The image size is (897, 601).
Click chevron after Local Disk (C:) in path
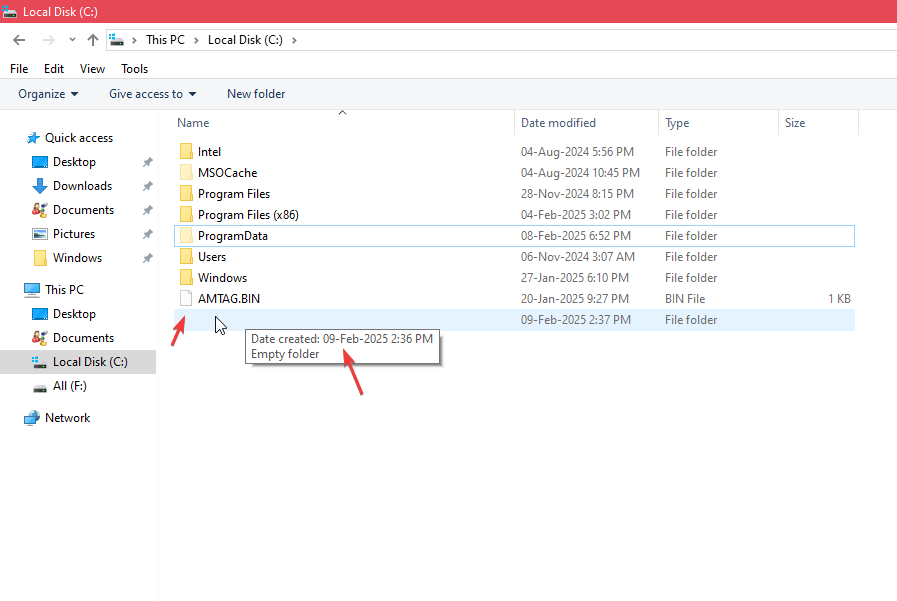(294, 40)
